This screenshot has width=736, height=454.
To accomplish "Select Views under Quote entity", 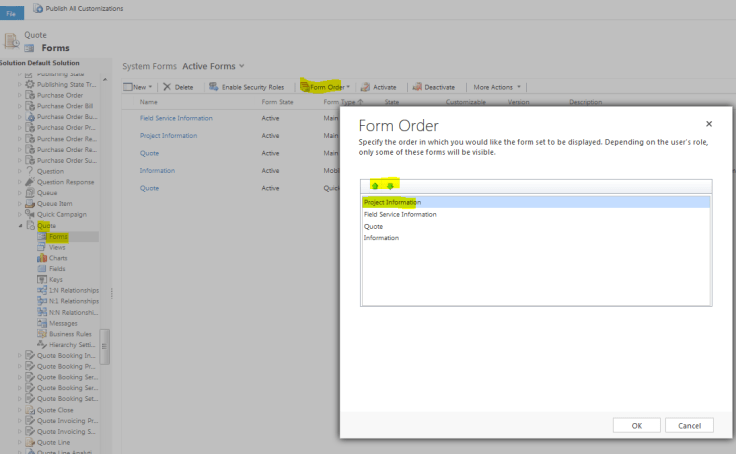I will click(x=58, y=247).
